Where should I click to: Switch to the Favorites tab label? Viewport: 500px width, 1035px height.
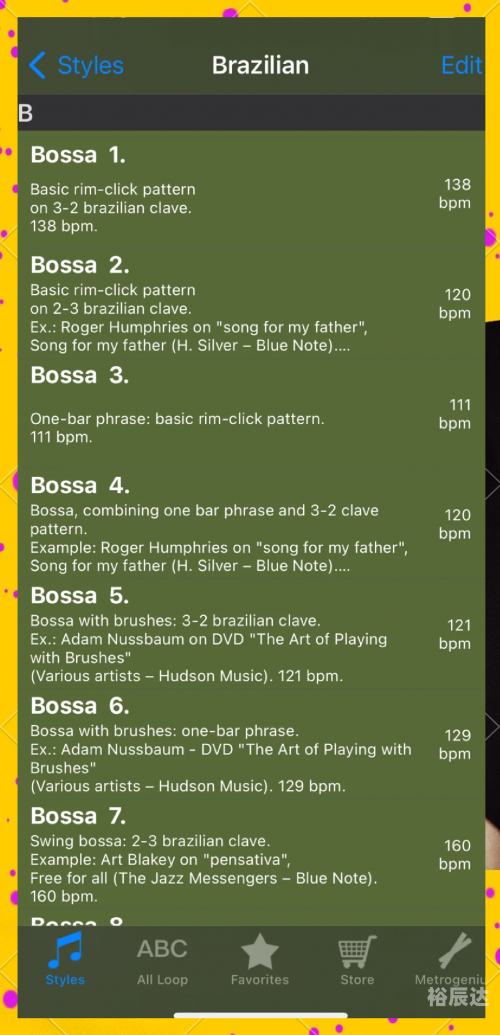(x=260, y=980)
